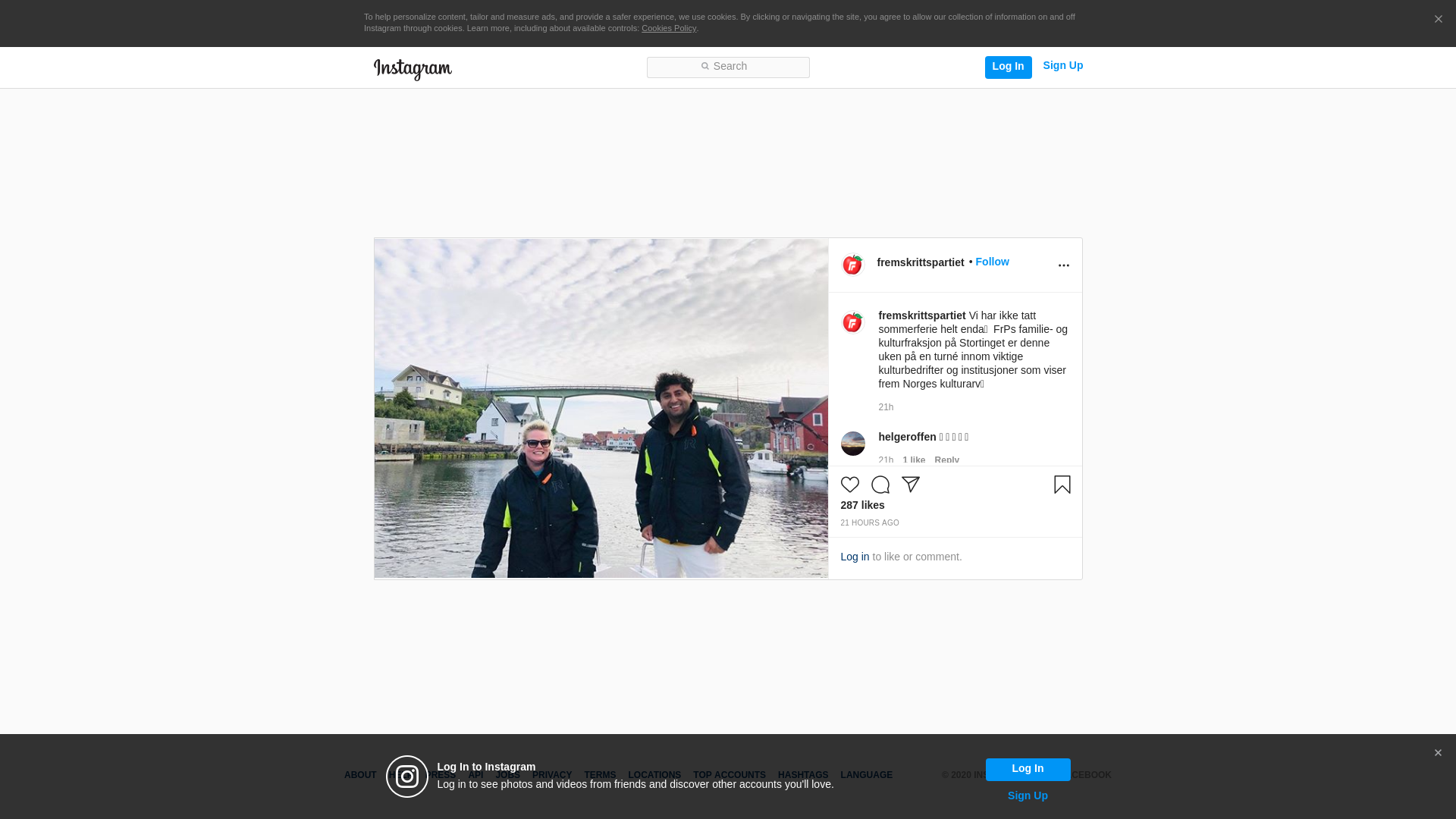Open the Cookies Policy link
This screenshot has height=819, width=1456.
point(669,28)
